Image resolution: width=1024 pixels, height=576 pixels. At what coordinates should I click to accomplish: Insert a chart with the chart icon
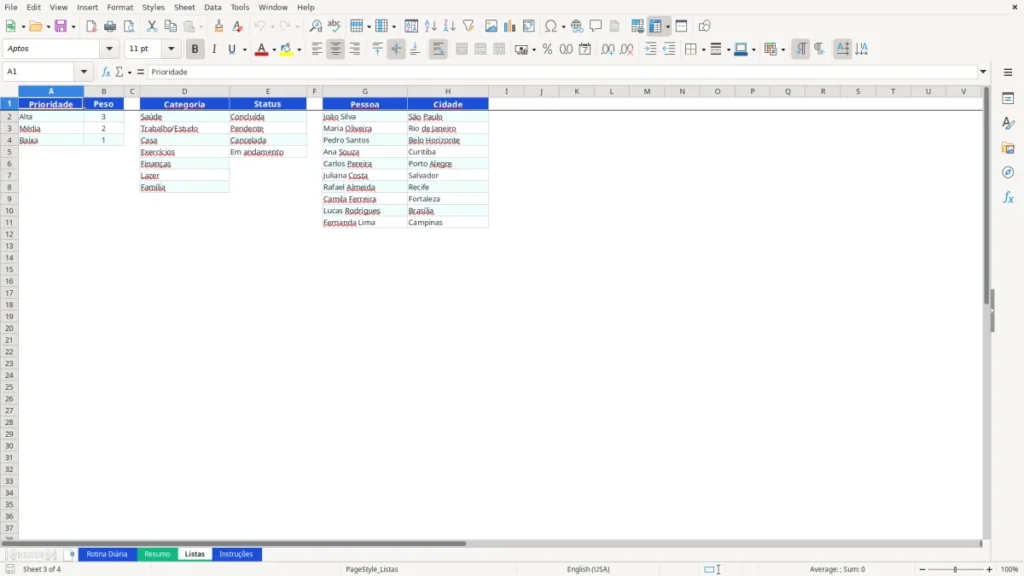509,26
